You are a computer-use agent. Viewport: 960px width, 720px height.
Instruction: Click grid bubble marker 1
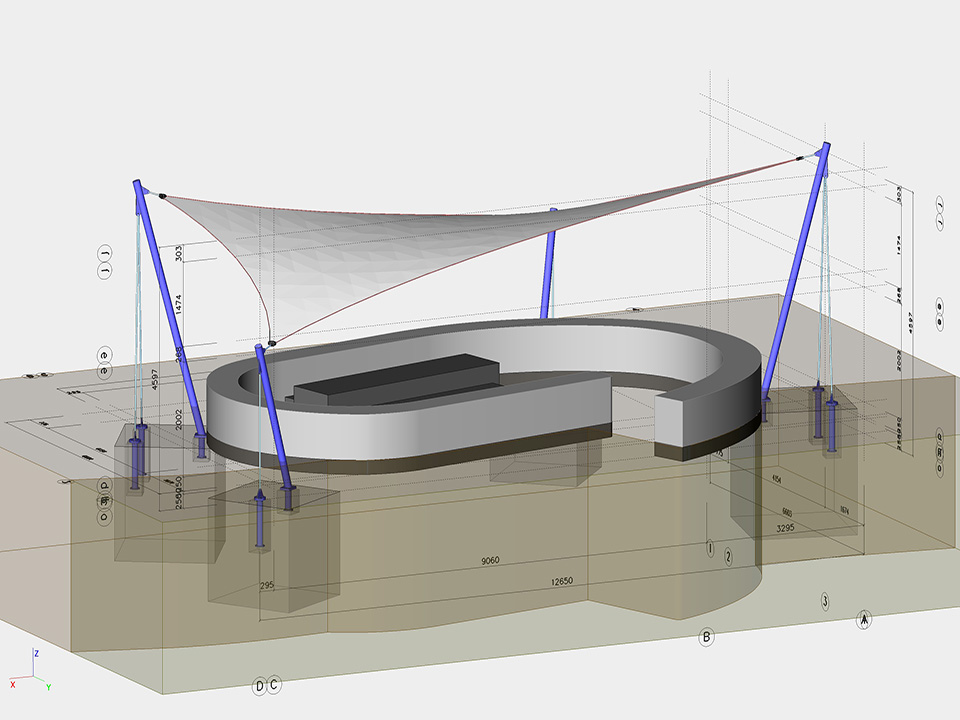[710, 548]
